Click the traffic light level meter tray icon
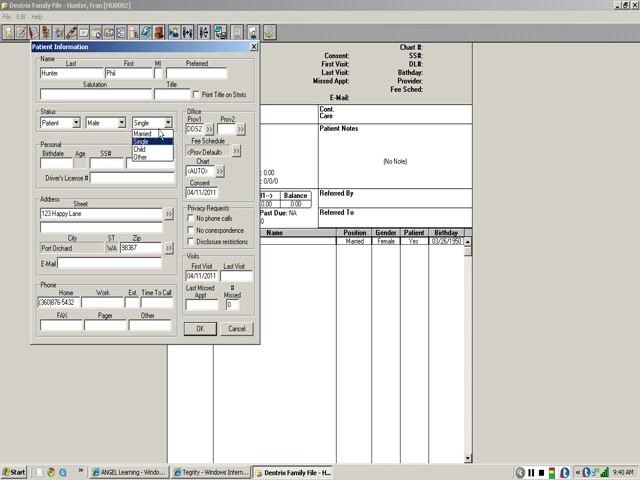640x480 pixels. pos(552,472)
